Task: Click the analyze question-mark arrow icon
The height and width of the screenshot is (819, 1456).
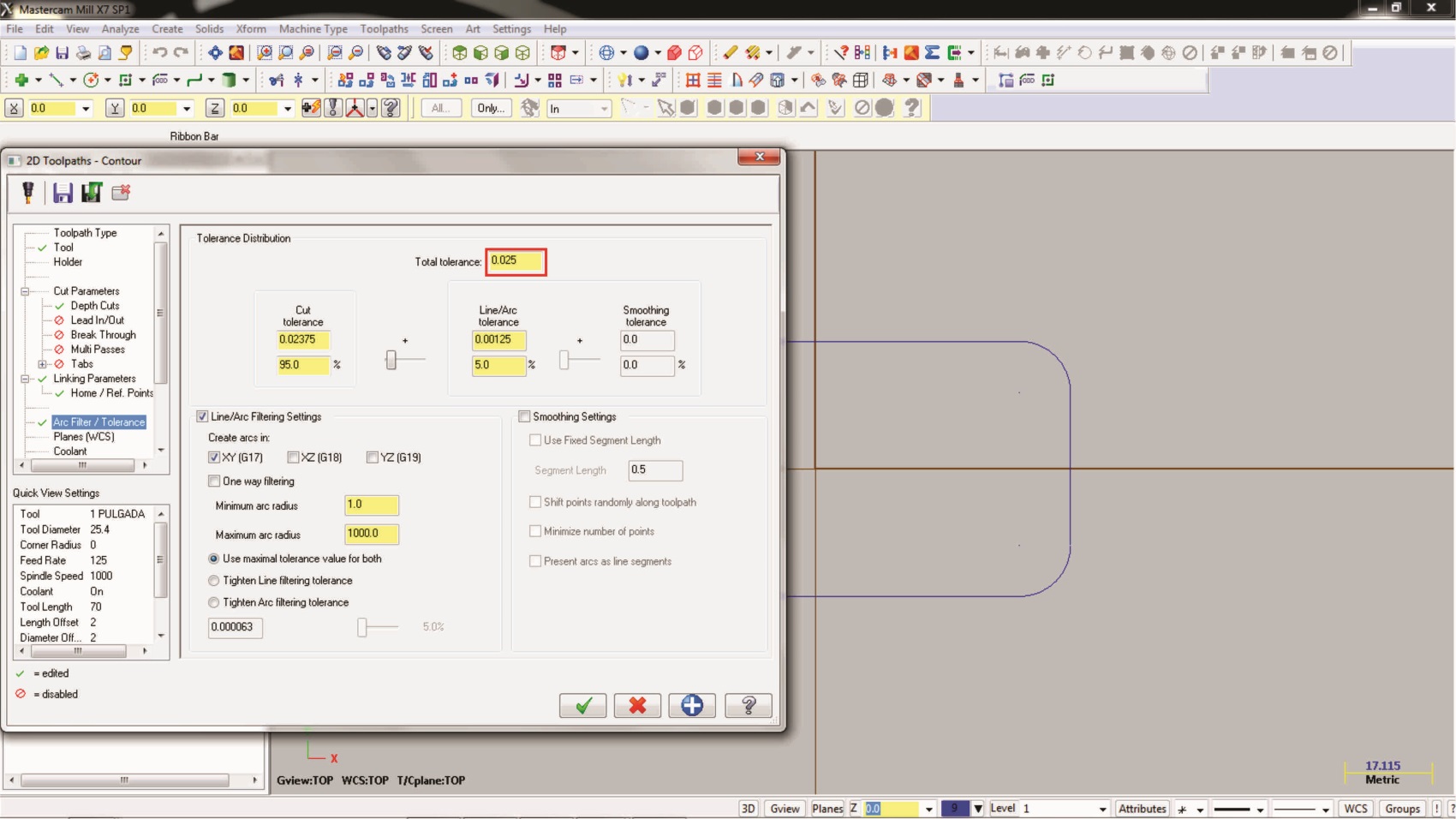Action: pos(841,53)
